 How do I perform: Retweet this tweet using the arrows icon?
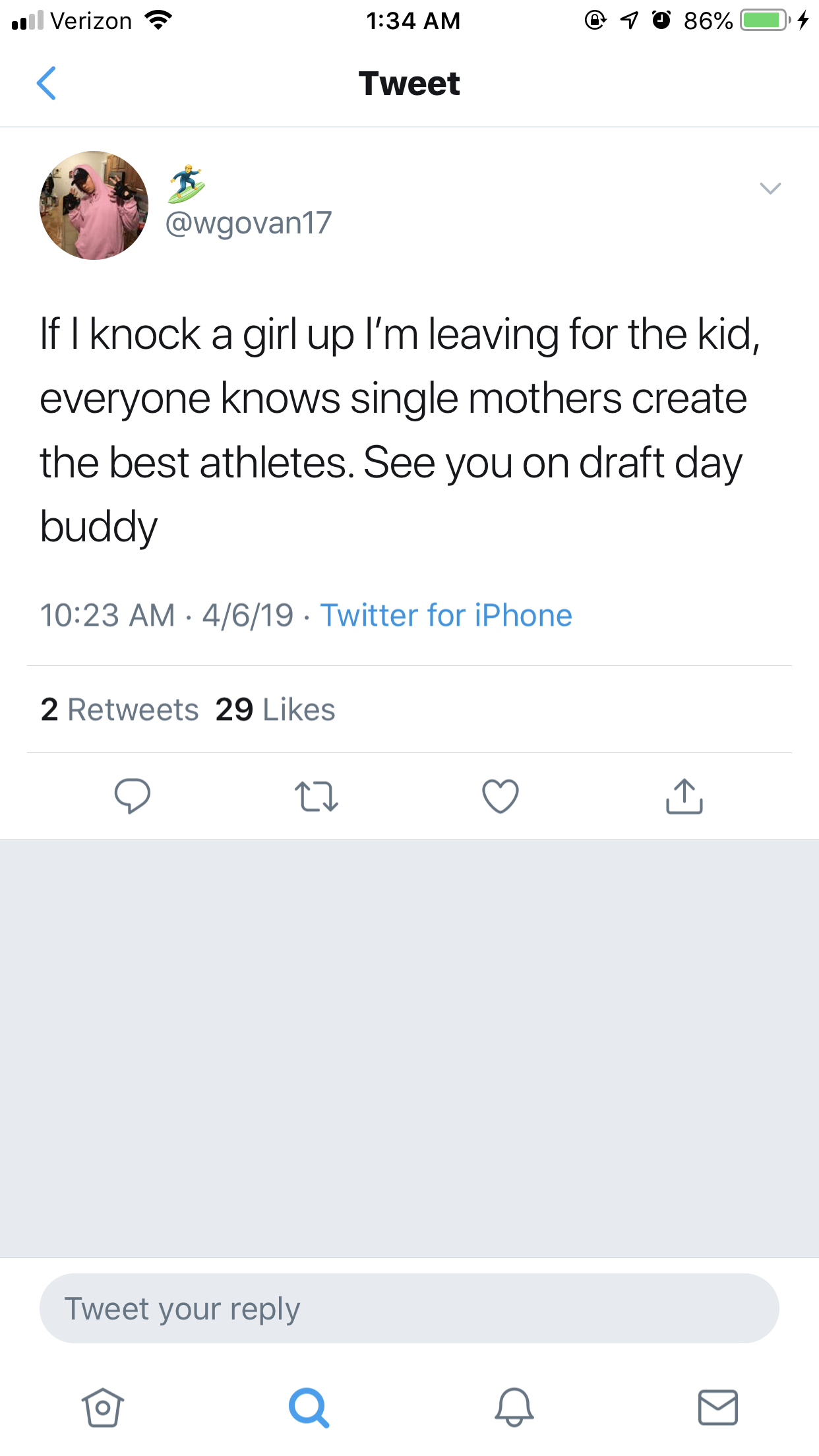pyautogui.click(x=317, y=796)
